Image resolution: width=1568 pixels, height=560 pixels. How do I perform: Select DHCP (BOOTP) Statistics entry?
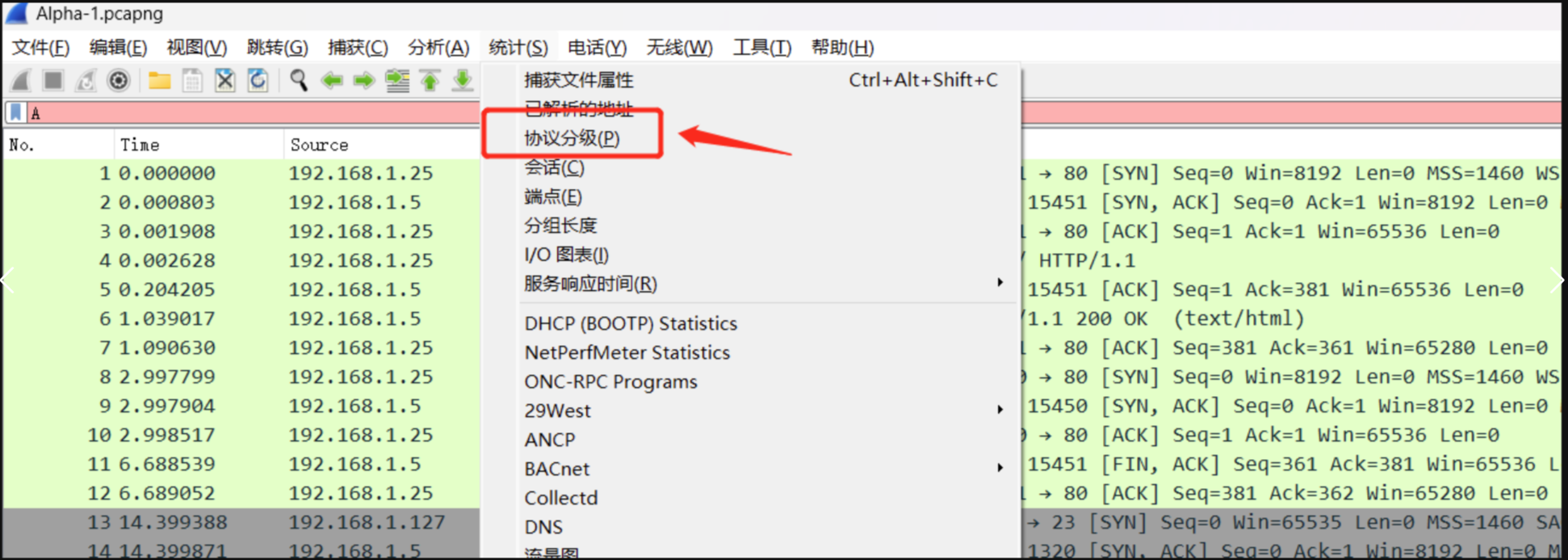[x=630, y=323]
